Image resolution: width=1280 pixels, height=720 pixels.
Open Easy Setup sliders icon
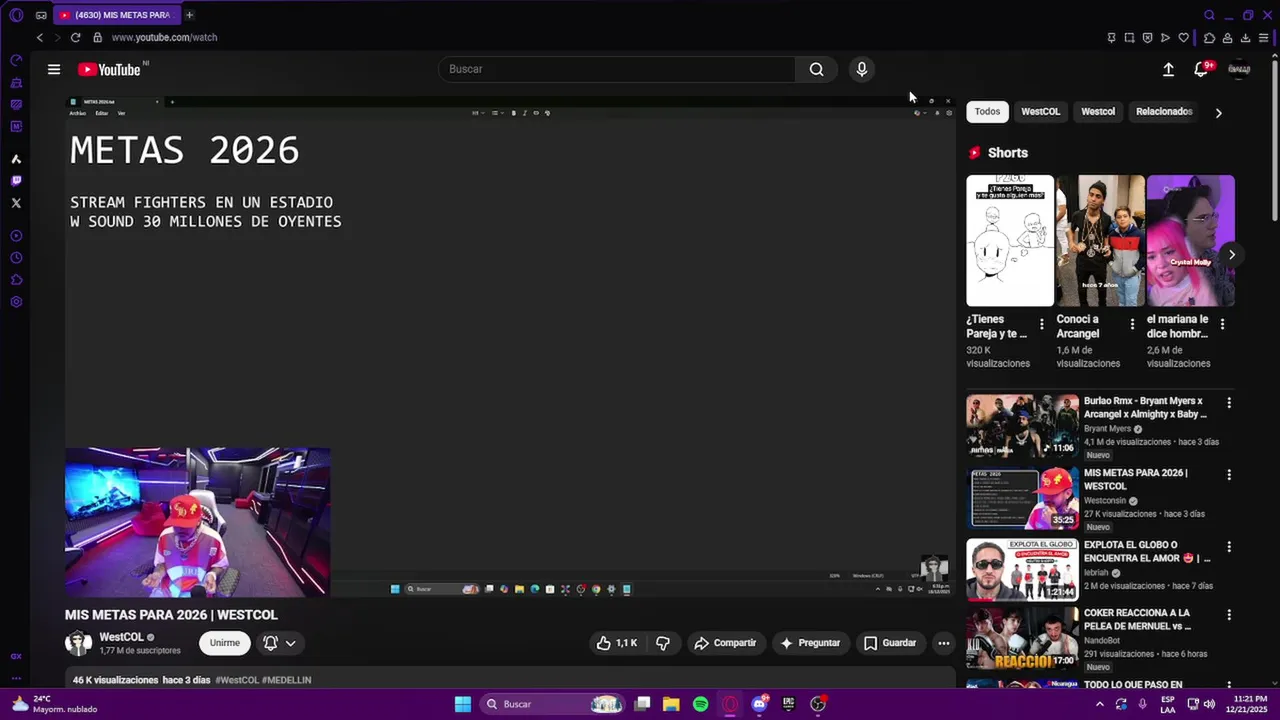[x=1264, y=38]
